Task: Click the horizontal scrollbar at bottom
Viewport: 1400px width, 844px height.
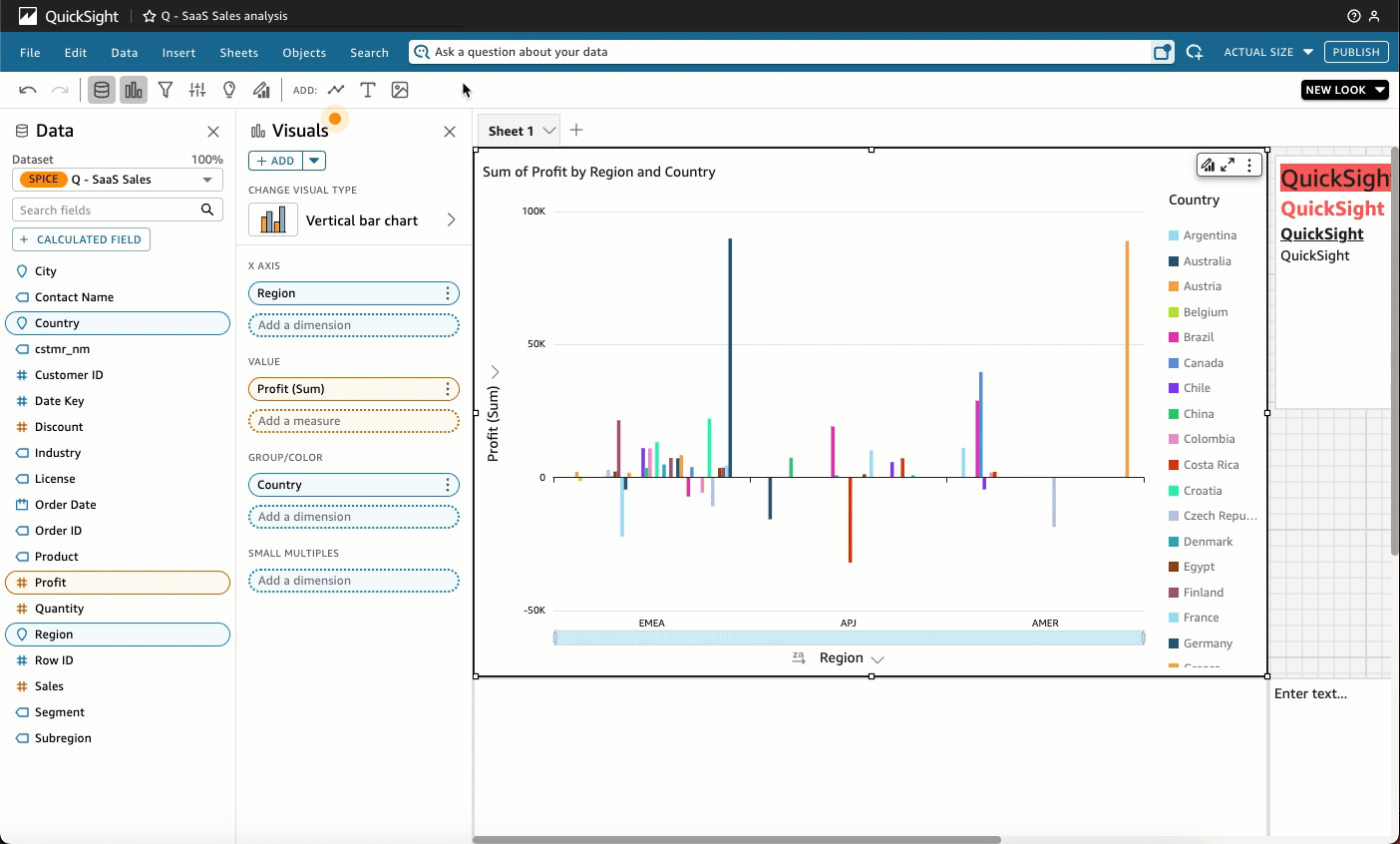Action: click(x=737, y=840)
